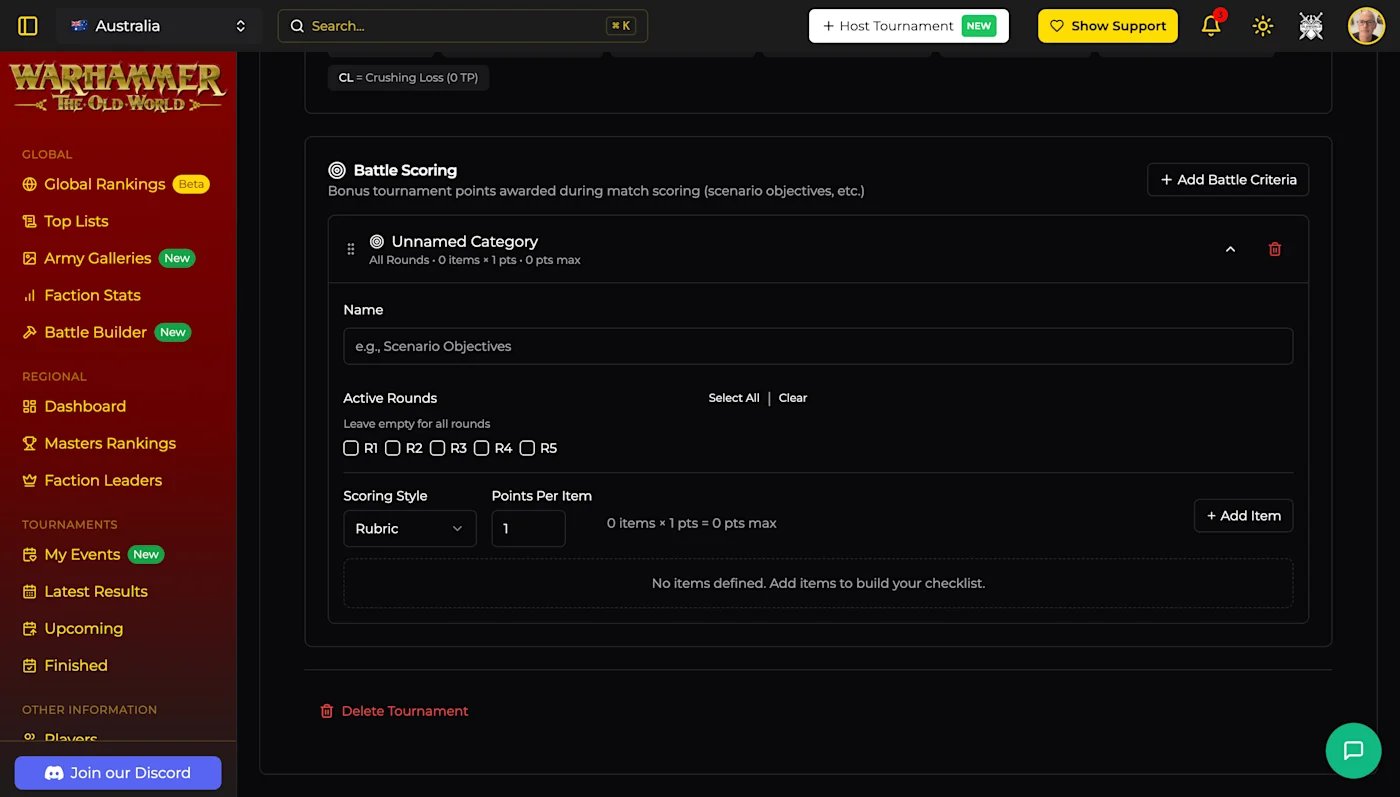This screenshot has width=1400, height=797.
Task: Open Army Galleries
Action: tap(97, 258)
